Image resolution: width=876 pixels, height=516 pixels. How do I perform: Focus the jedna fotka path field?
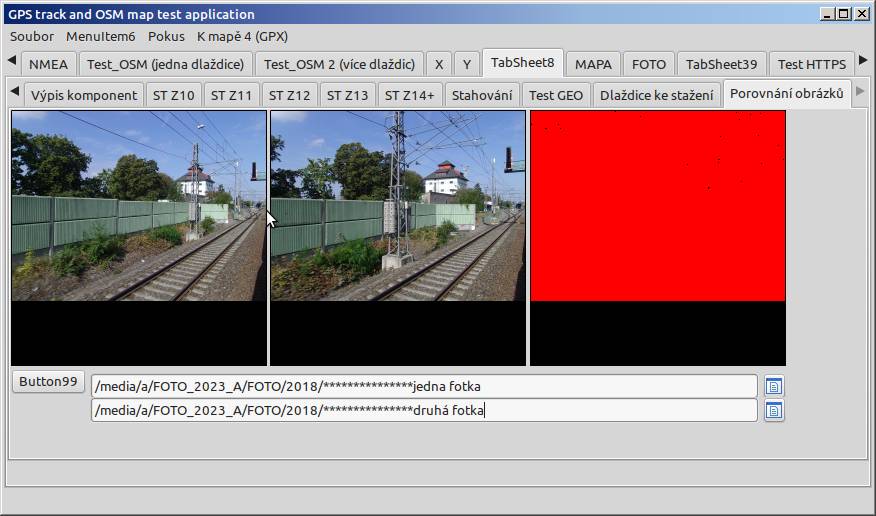424,386
